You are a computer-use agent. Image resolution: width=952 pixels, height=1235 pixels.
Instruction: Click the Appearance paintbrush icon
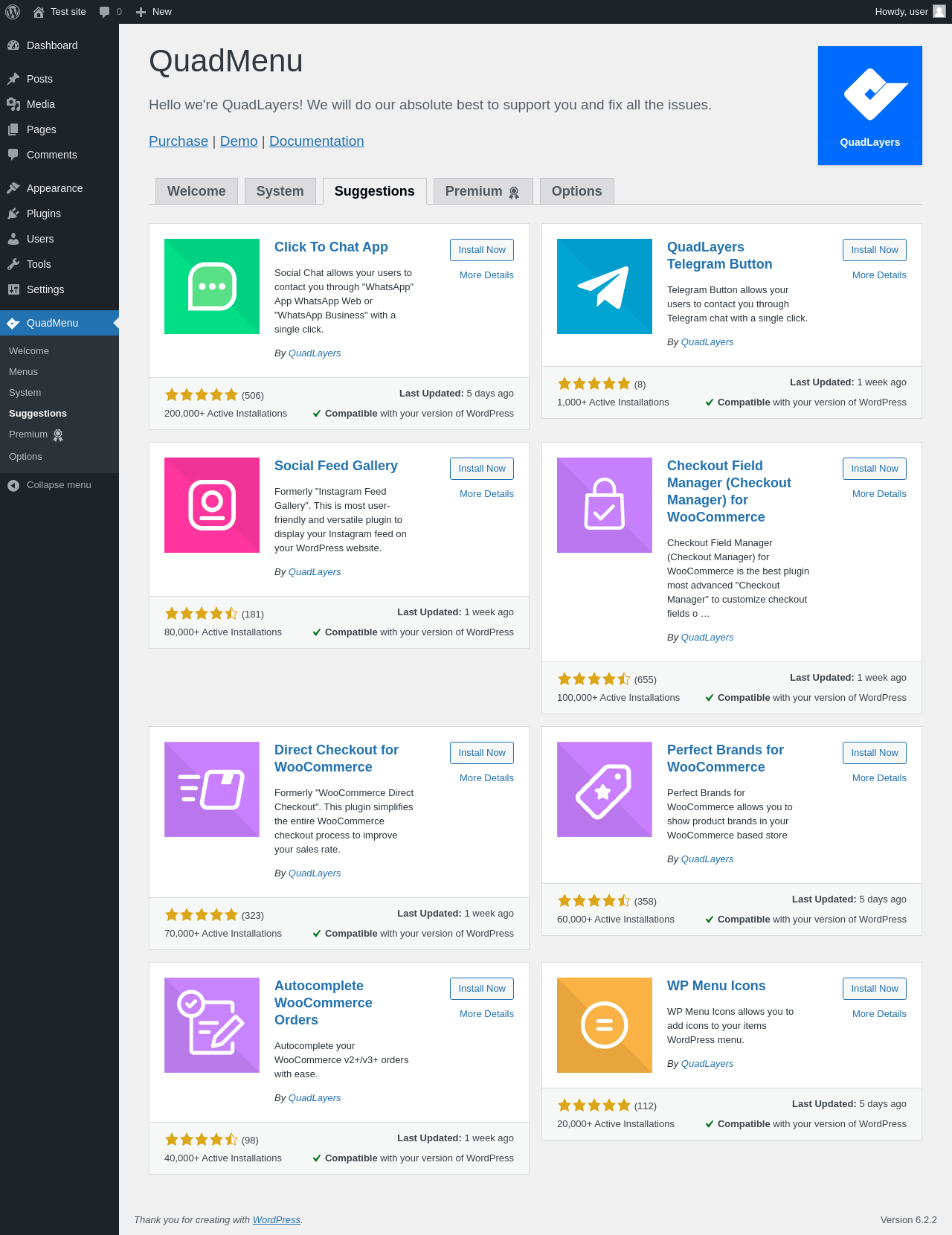(x=13, y=188)
